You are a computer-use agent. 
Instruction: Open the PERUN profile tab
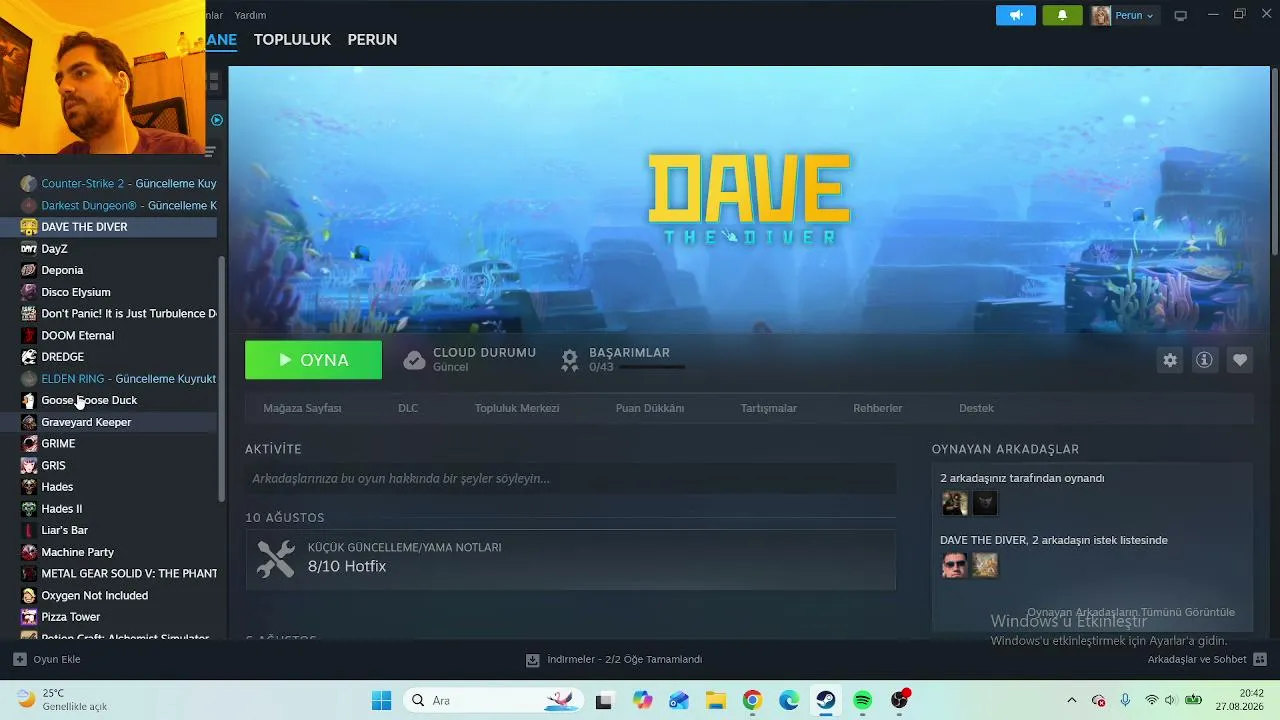372,40
